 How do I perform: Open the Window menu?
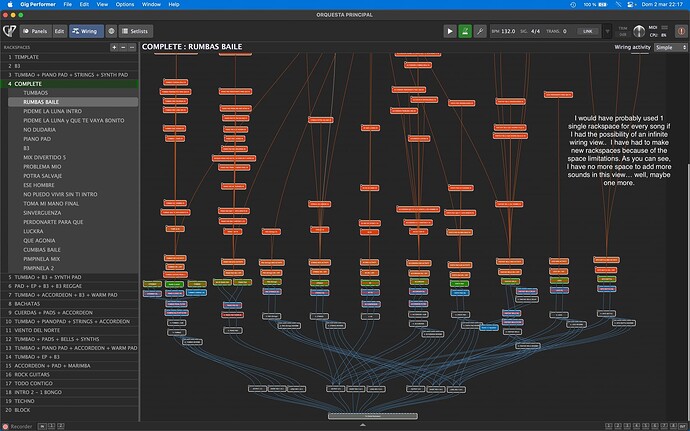[151, 4]
